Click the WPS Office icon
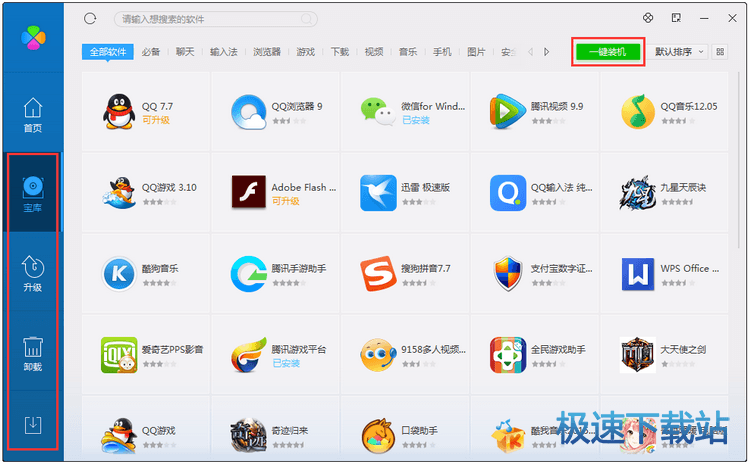Viewport: 750px width, 465px height. pyautogui.click(x=638, y=274)
